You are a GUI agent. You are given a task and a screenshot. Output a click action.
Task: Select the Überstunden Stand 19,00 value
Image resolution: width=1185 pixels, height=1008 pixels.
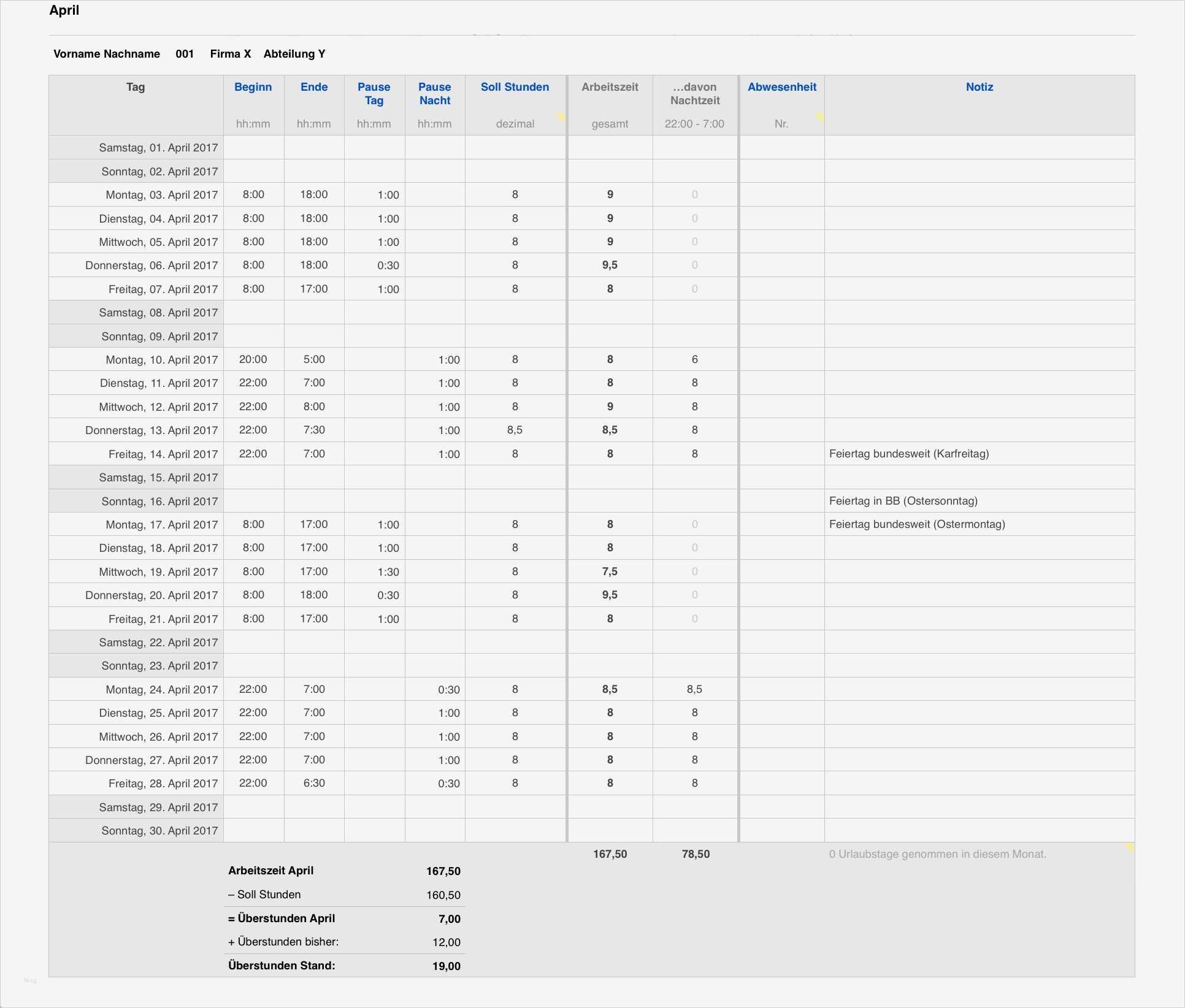coord(446,966)
